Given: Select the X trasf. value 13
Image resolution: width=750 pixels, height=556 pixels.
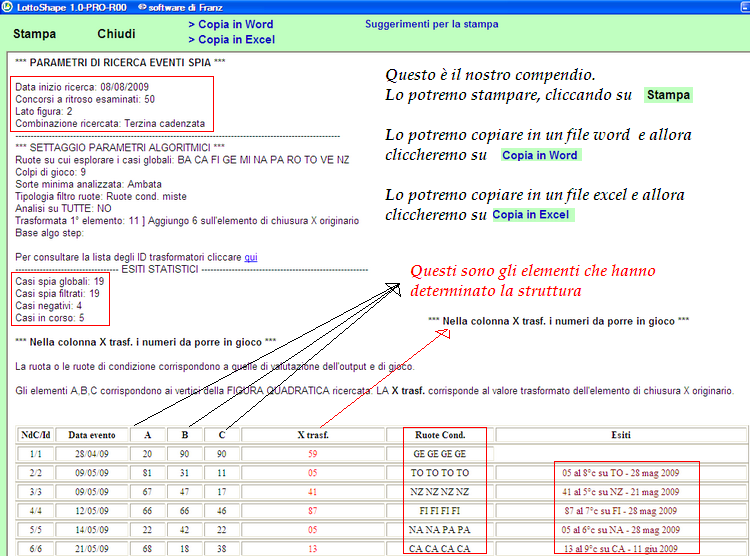Looking at the screenshot, I should click(313, 548).
